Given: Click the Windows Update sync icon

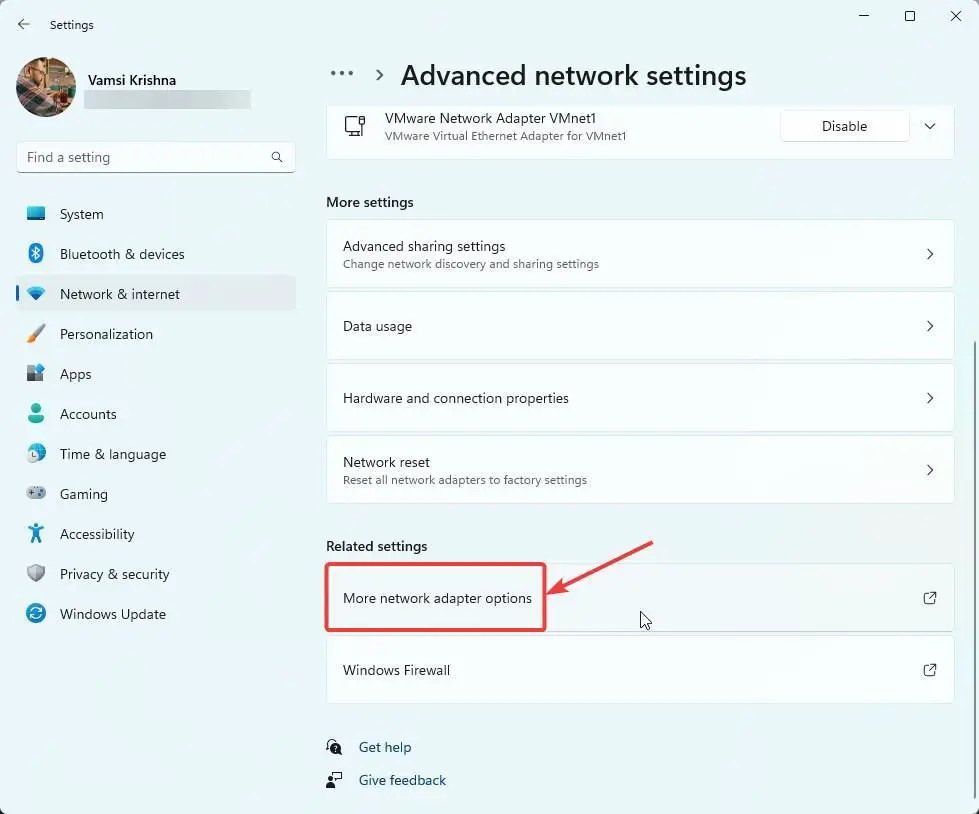Looking at the screenshot, I should click(x=36, y=613).
